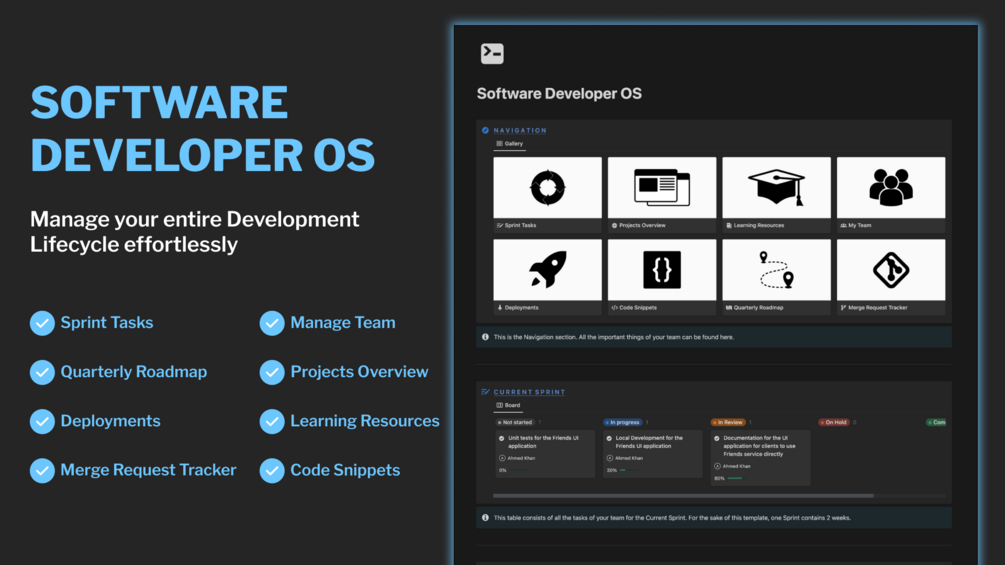Open the My Team people icon card
1005x565 pixels.
tap(891, 188)
